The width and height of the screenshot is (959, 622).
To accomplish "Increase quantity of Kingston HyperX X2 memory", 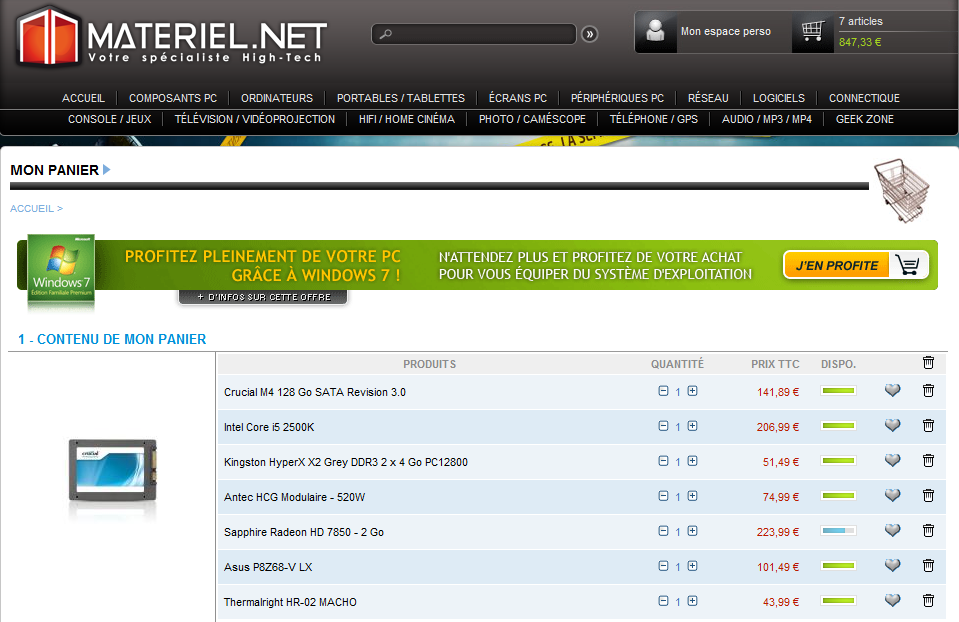I will click(x=692, y=461).
